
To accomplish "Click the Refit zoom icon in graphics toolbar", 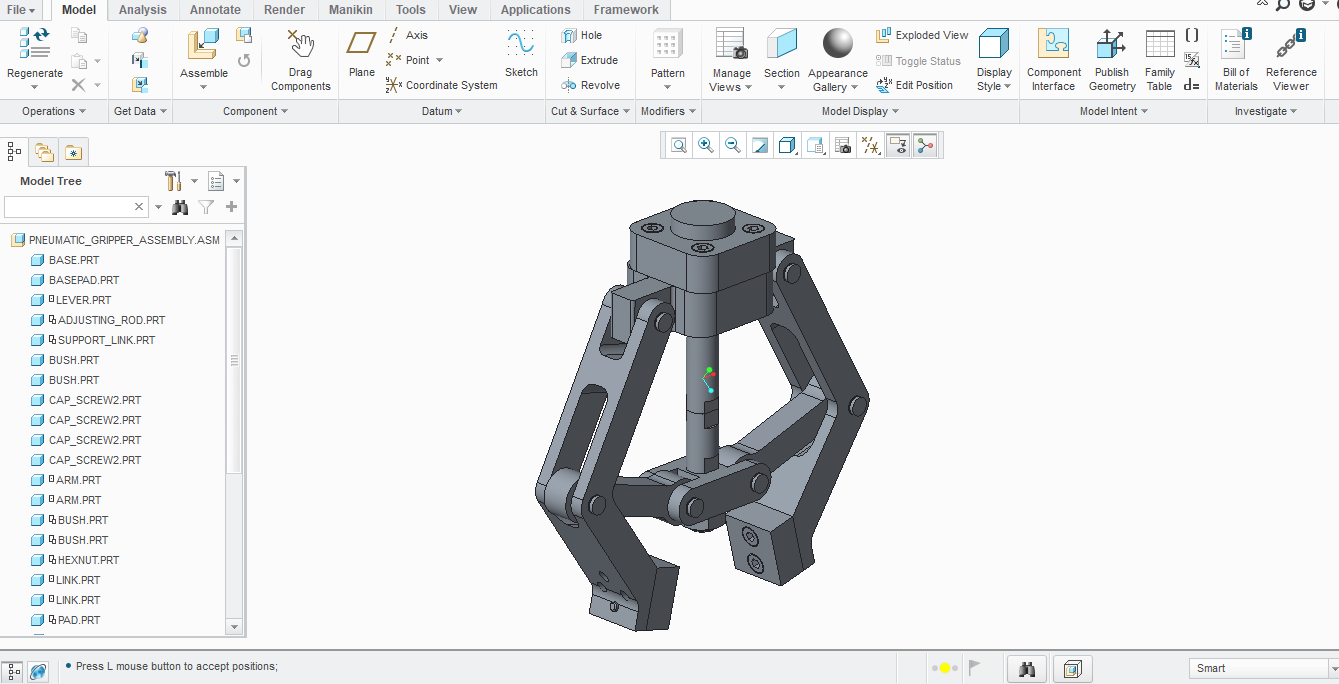I will [679, 146].
